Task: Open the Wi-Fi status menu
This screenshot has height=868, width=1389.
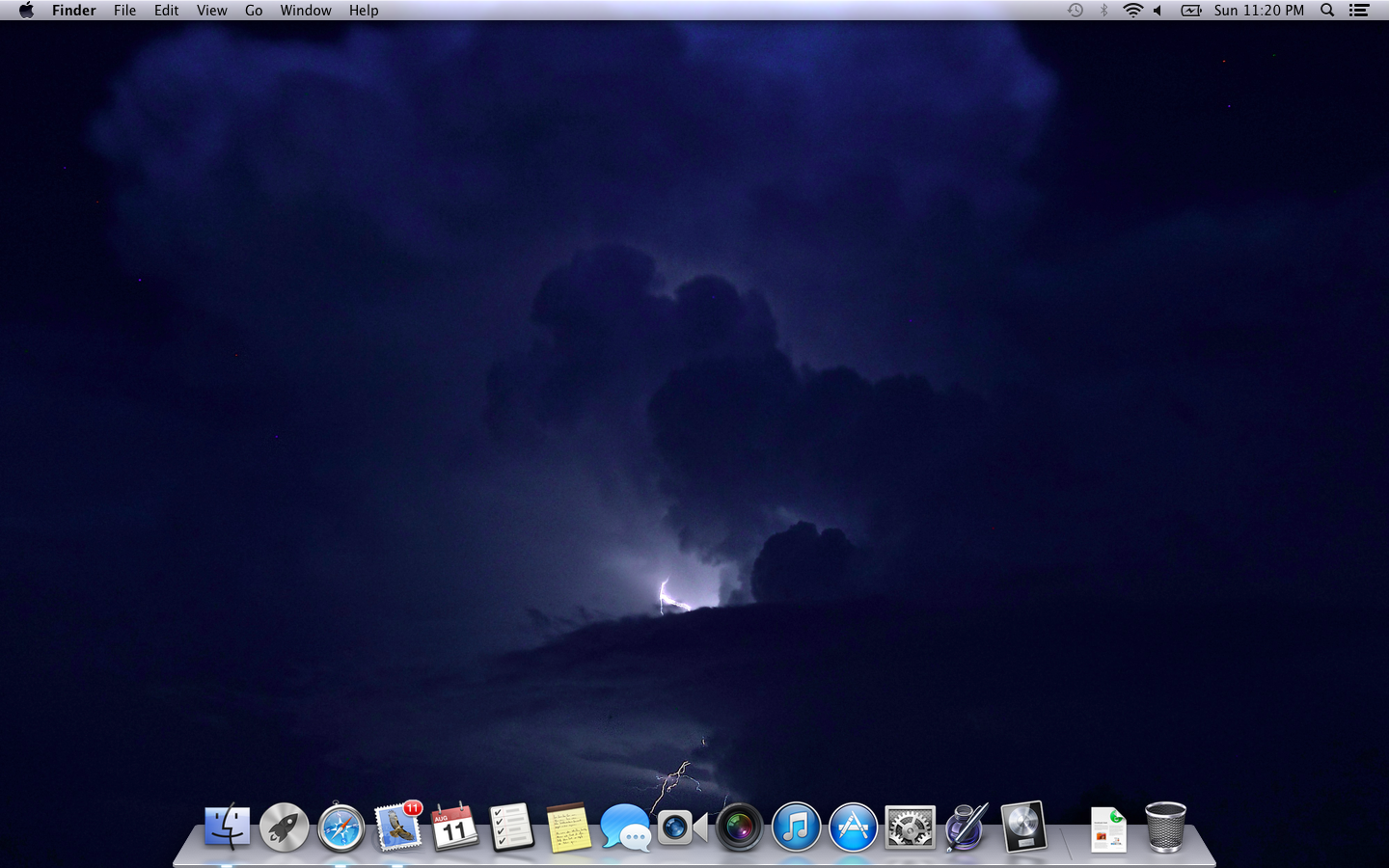Action: pos(1132,10)
